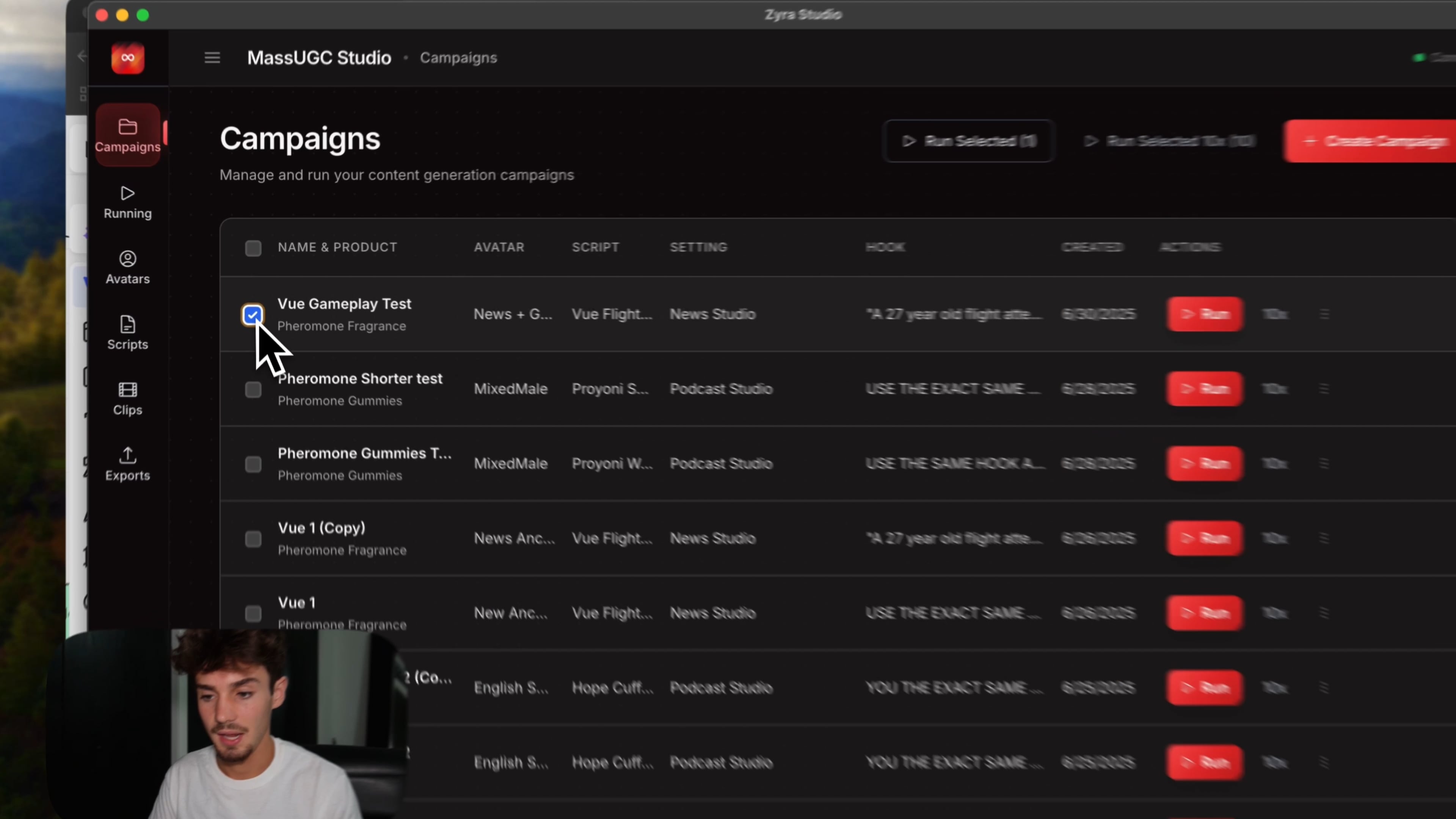Click the red infinity app logo
The height and width of the screenshot is (819, 1456).
point(128,58)
